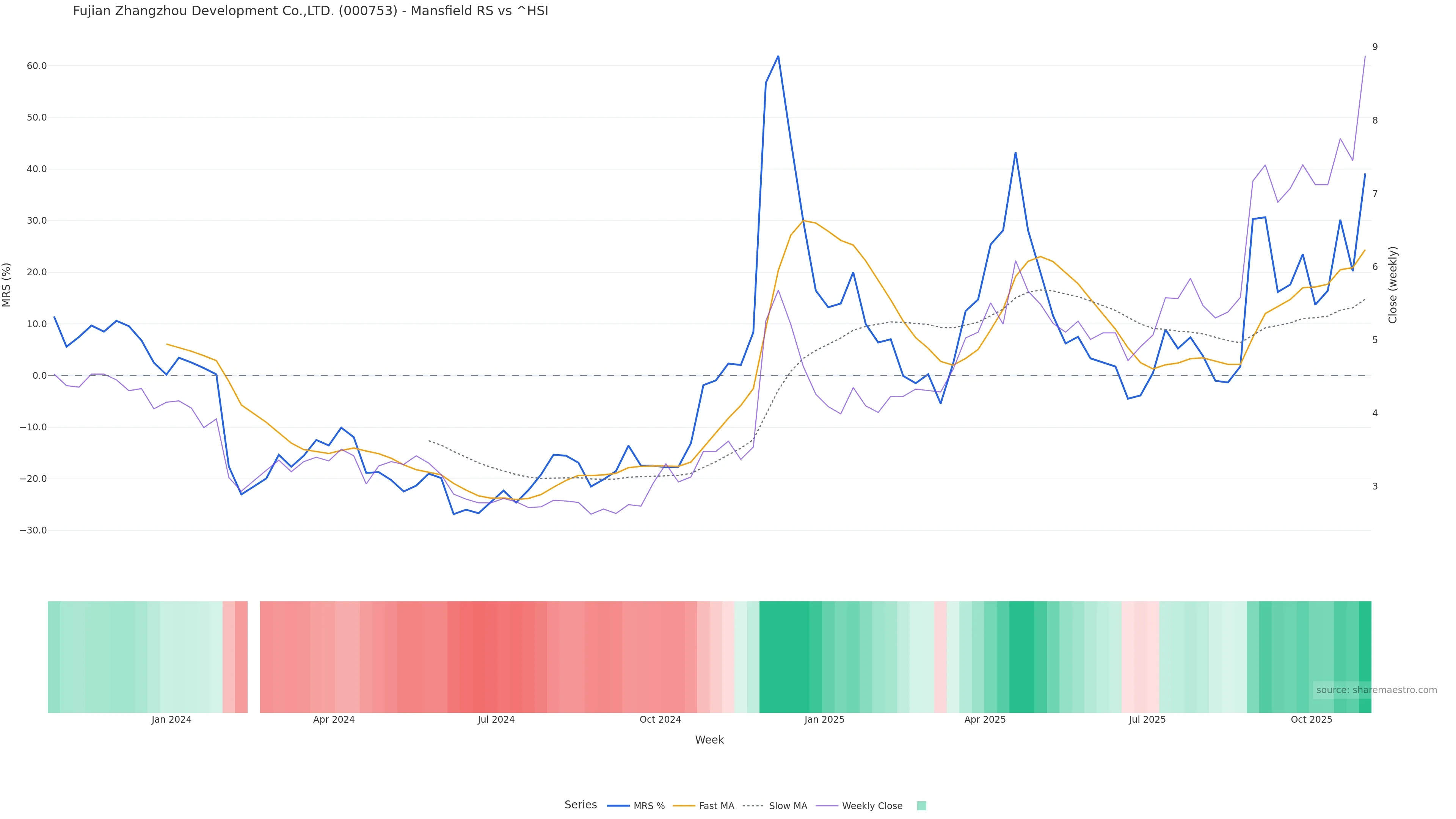Click the 60.0 tick on MRS axis
1456x819 pixels.
(37, 66)
